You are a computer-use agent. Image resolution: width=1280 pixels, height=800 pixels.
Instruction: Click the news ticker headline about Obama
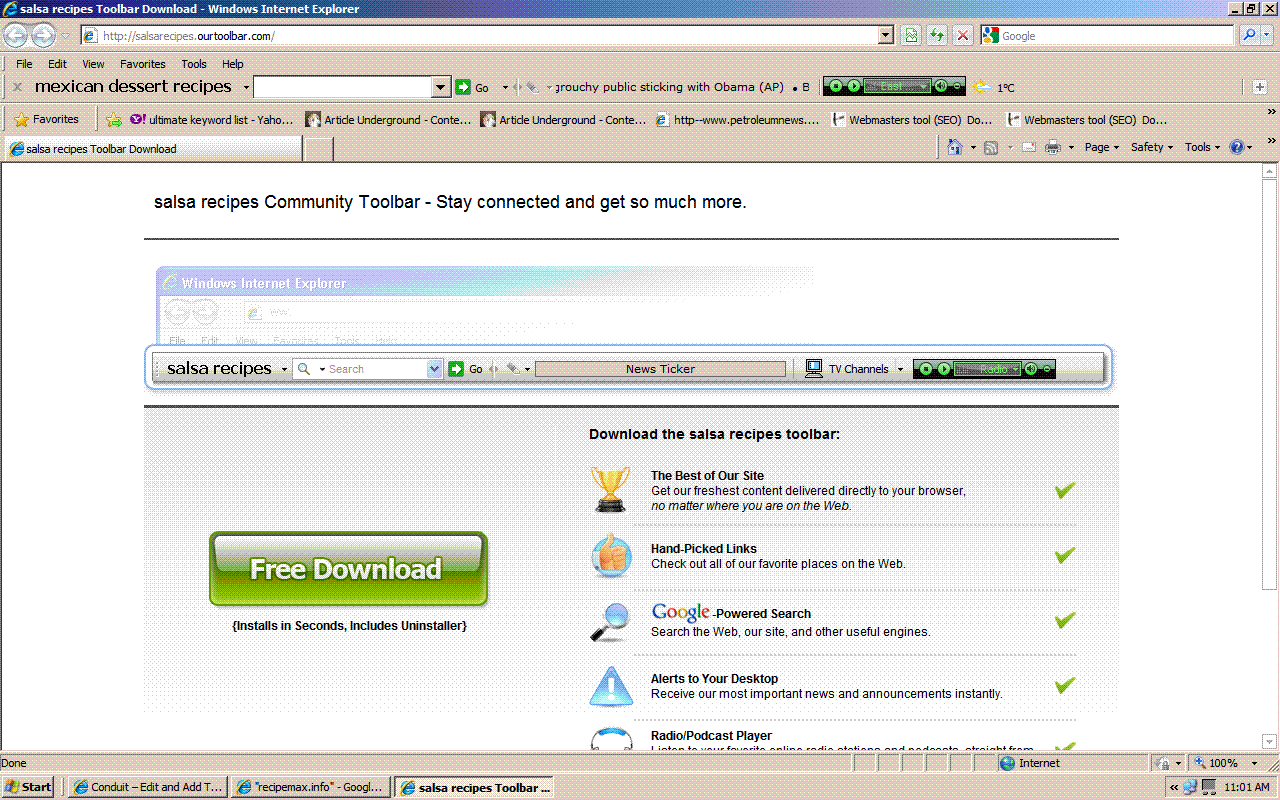point(670,88)
